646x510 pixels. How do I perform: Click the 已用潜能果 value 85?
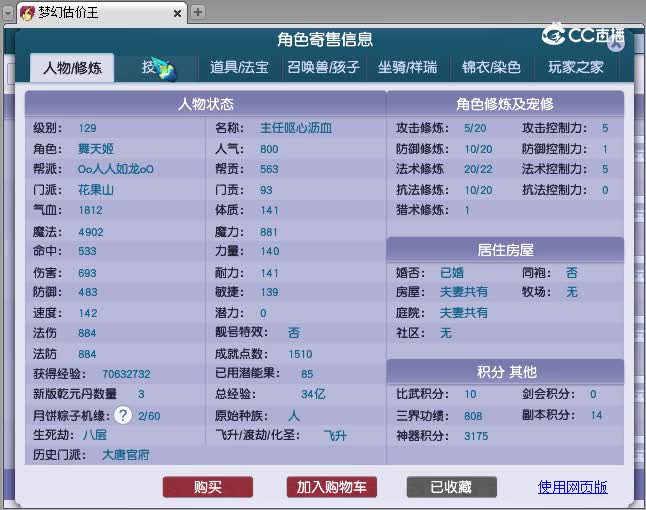click(307, 374)
